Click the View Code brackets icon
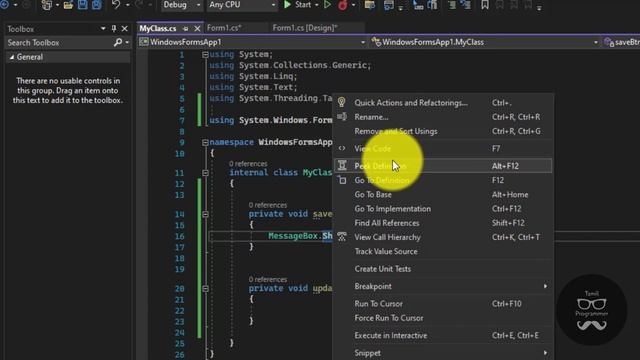Viewport: 640px width, 360px height. [x=342, y=149]
